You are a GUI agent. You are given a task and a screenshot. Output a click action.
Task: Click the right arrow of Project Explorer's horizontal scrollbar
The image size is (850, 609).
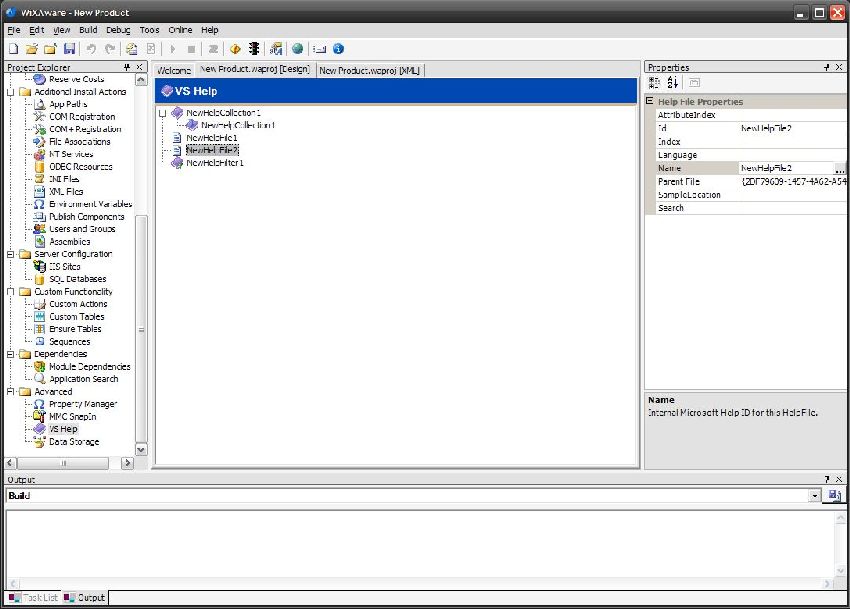coord(127,463)
